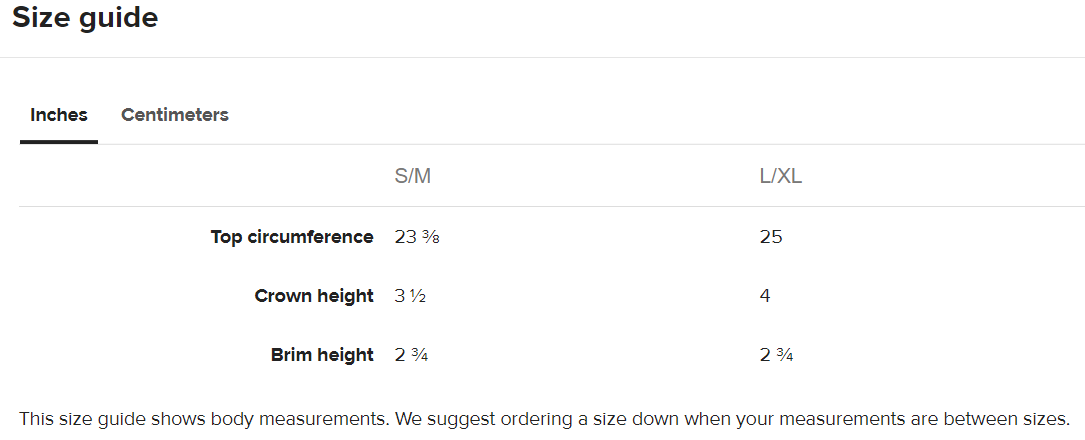Click the S/M brim height value 2 ¾
Screen dimensions: 1085x440
pyautogui.click(x=411, y=355)
